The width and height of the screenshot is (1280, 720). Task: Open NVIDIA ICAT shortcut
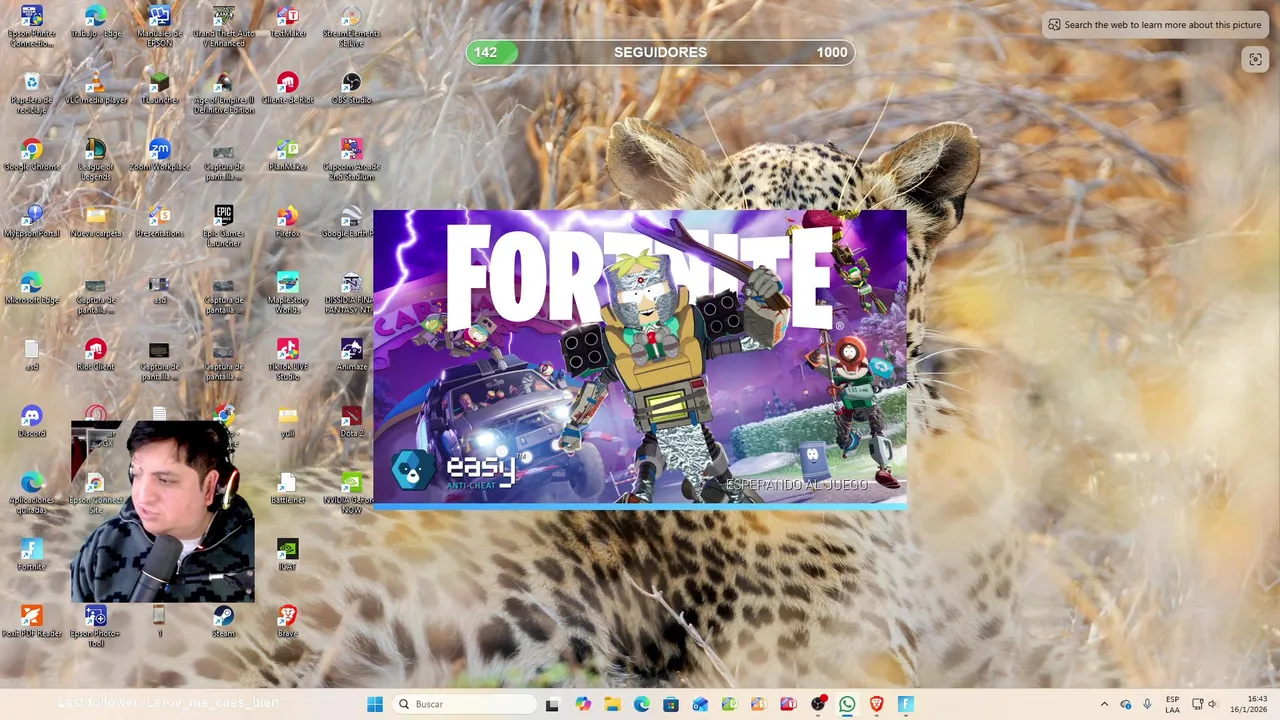[x=288, y=555]
